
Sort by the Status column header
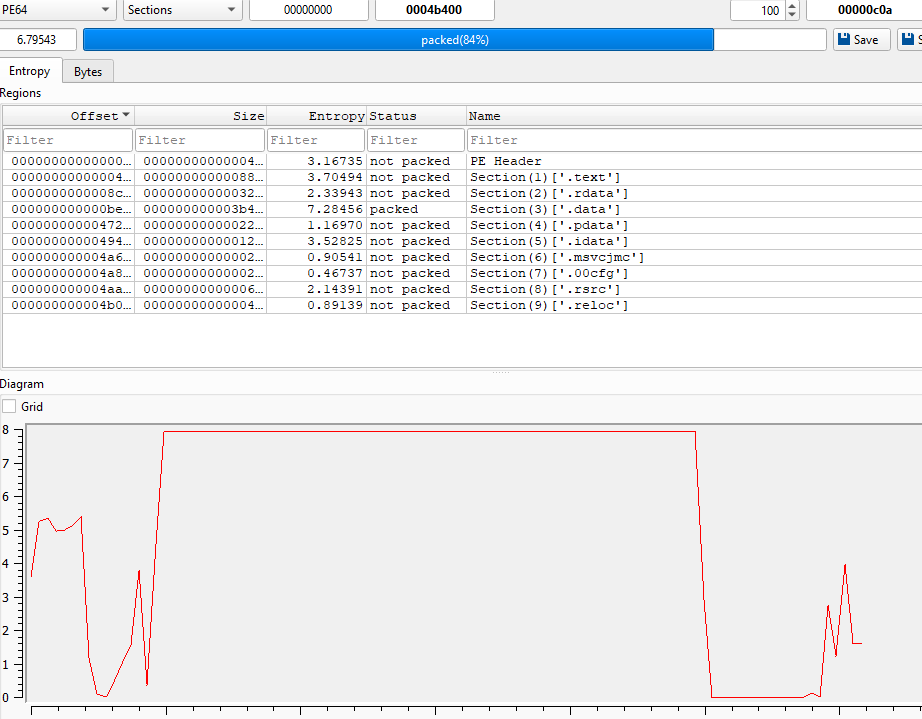416,116
